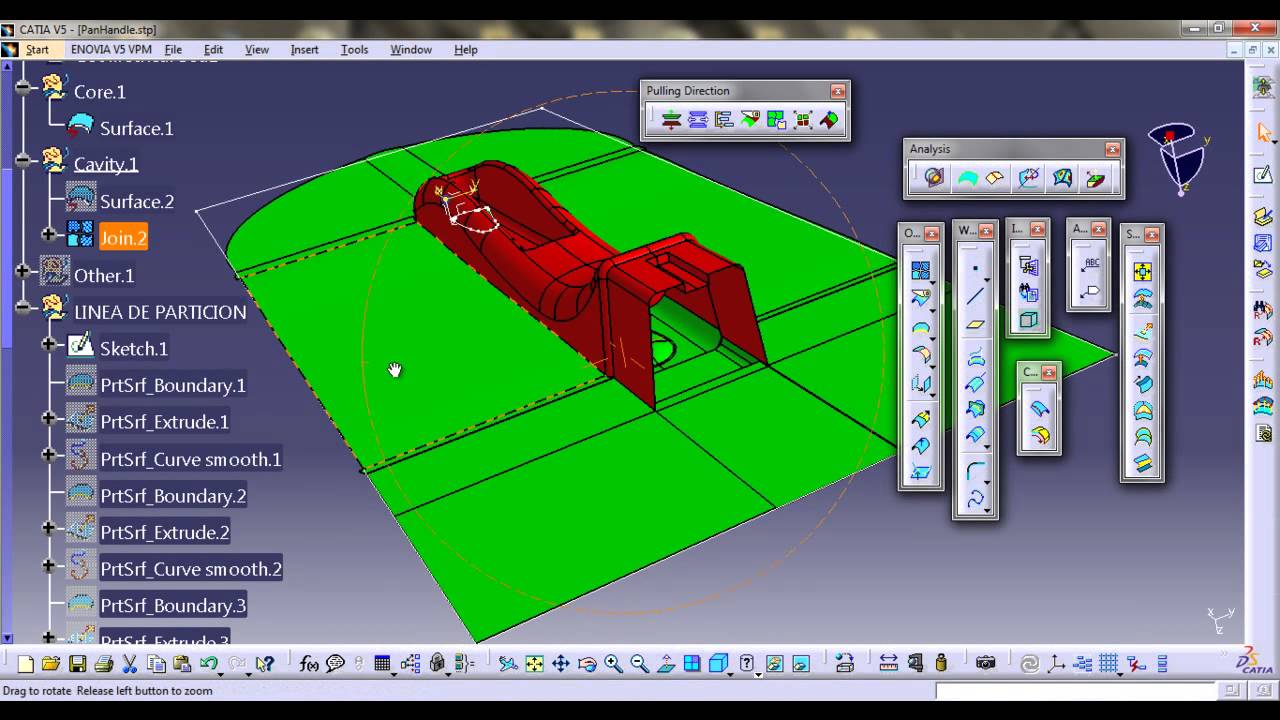Click the Normal View icon
Image resolution: width=1280 pixels, height=720 pixels.
(x=666, y=663)
